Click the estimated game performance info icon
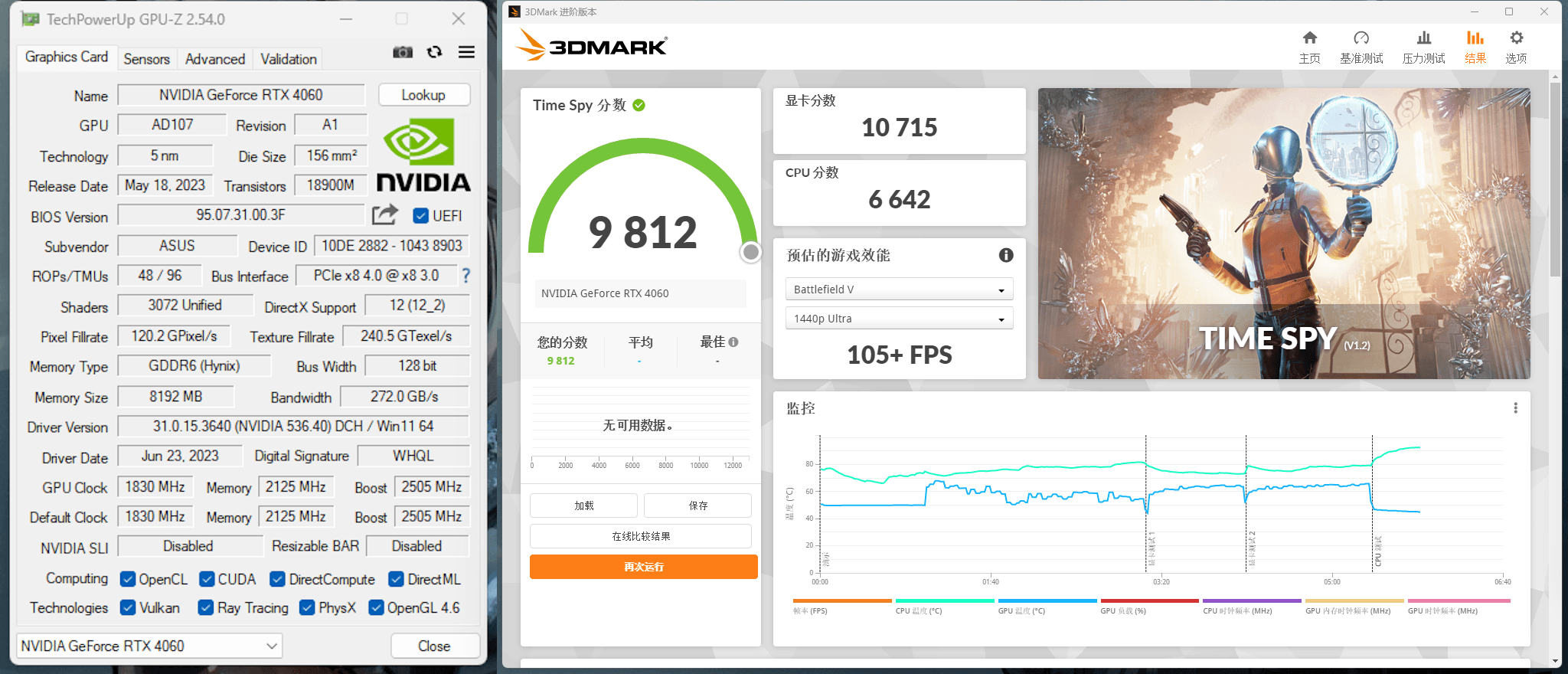This screenshot has width=1568, height=674. coord(1005,256)
